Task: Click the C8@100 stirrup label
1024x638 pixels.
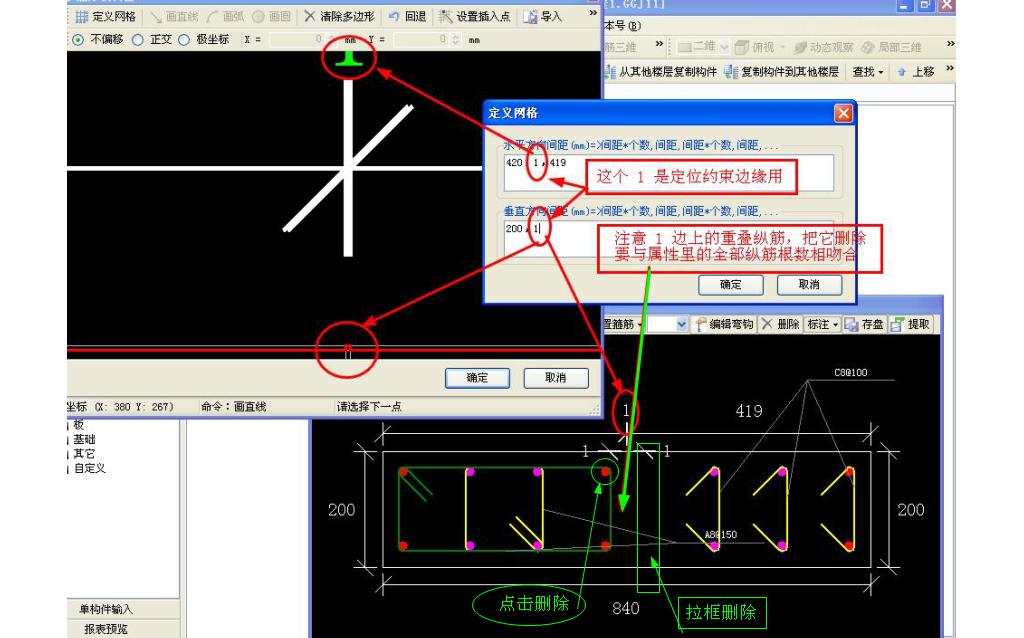Action: [851, 373]
